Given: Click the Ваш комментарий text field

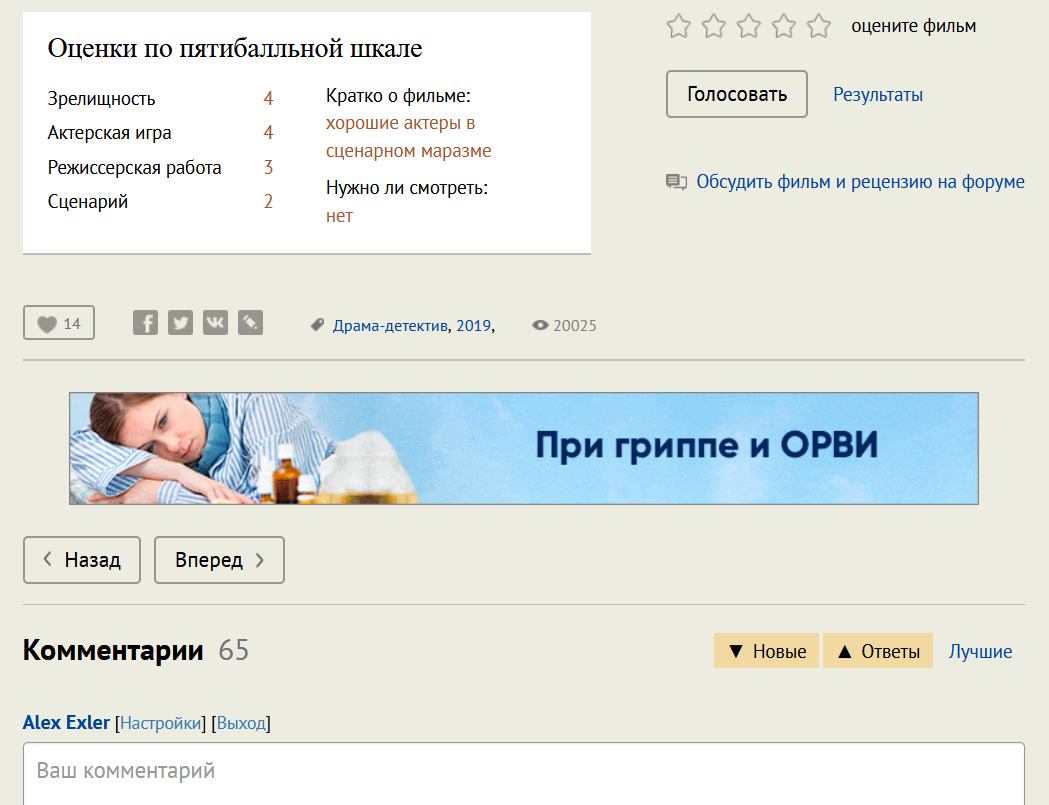Looking at the screenshot, I should tap(523, 772).
